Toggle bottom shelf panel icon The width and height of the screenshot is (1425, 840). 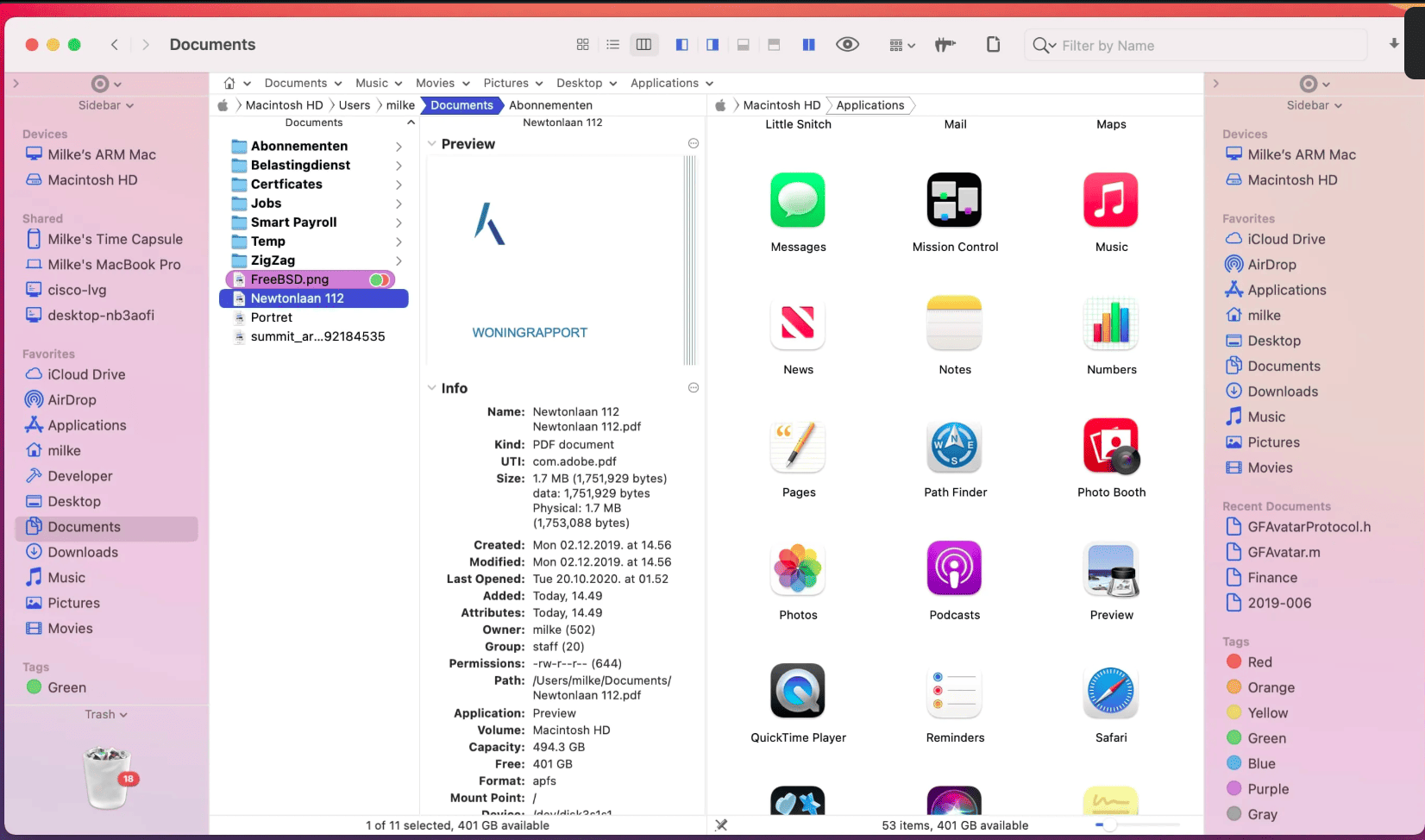pos(743,45)
